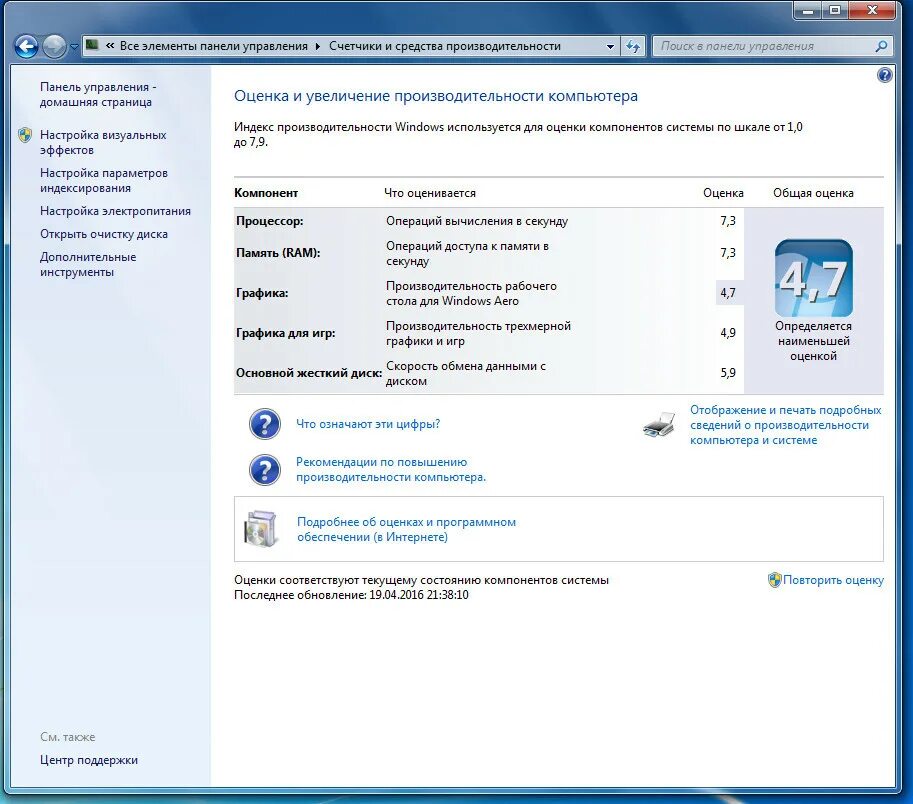Select 'Основной жесткий диск:' row label
Screen dimensions: 913x804
coord(309,373)
